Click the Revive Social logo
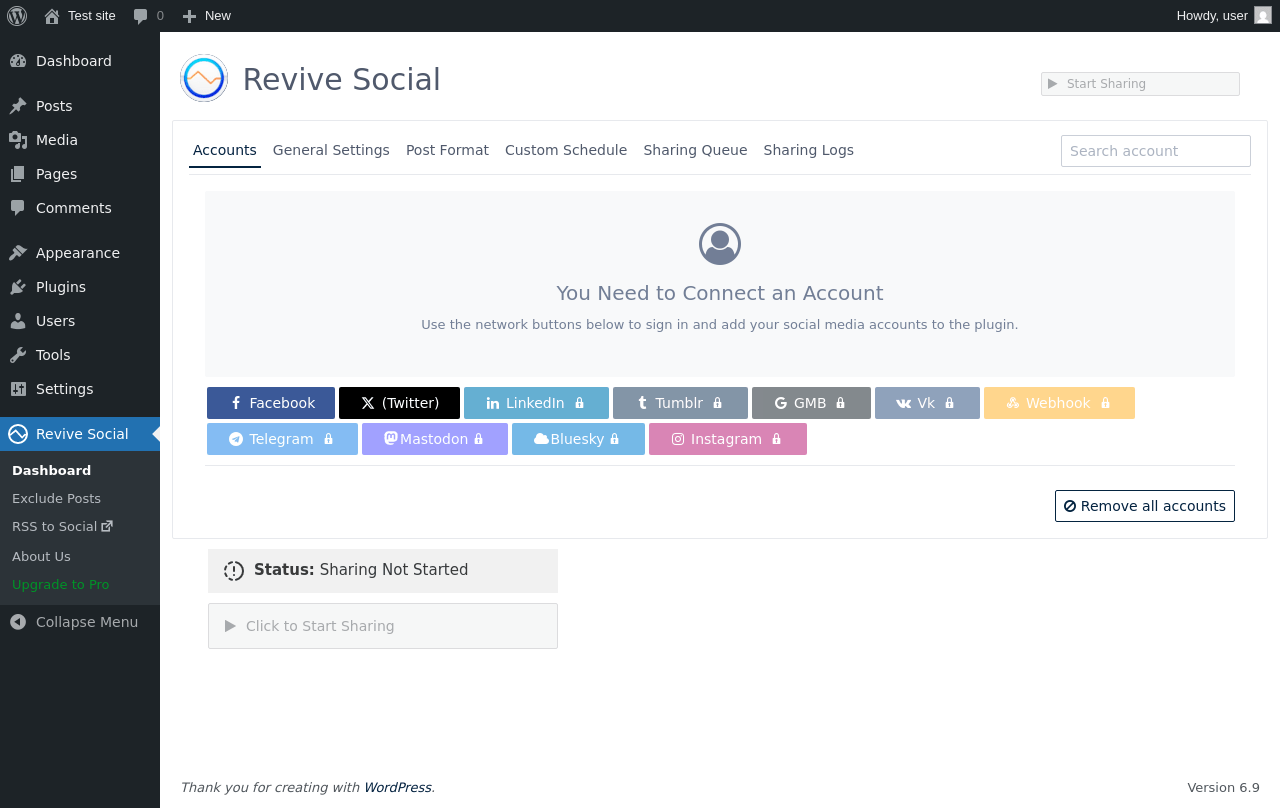Viewport: 1280px width, 808px height. pyautogui.click(x=204, y=78)
